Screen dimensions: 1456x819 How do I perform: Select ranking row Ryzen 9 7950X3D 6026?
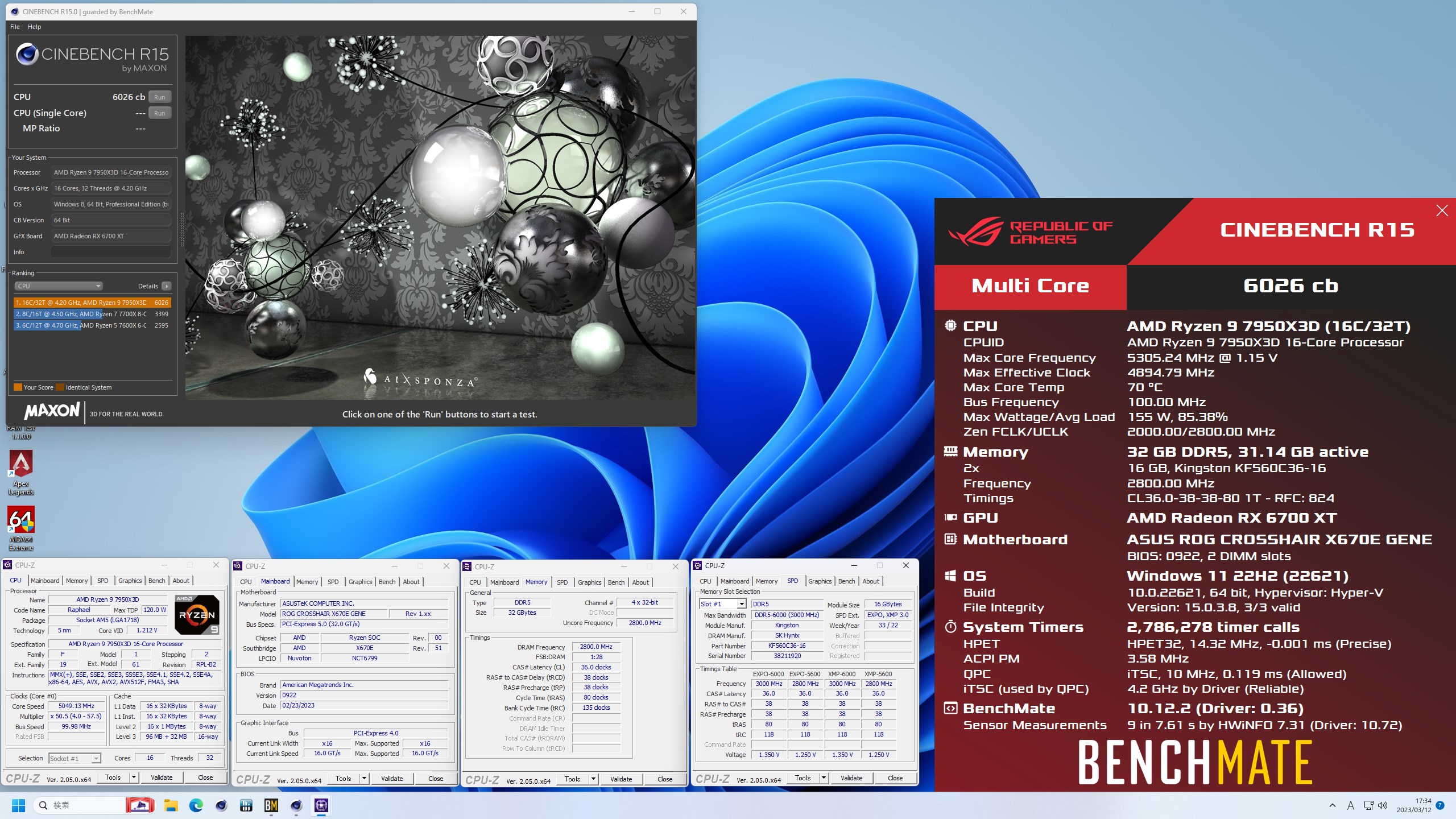tap(92, 303)
